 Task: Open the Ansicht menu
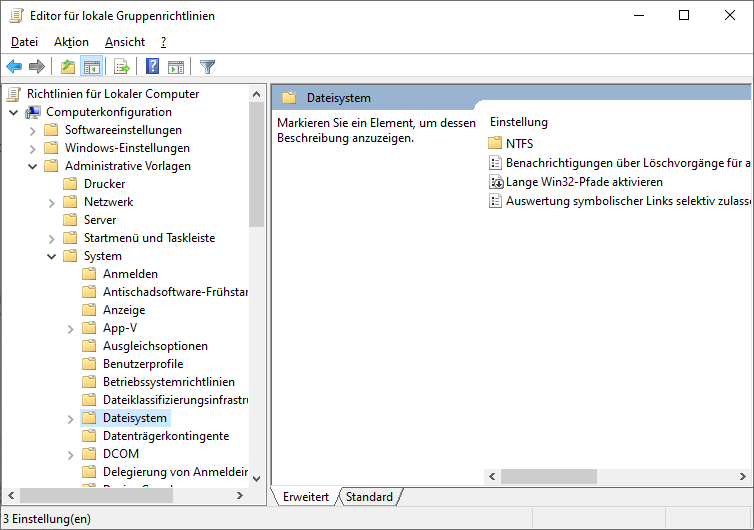(124, 42)
